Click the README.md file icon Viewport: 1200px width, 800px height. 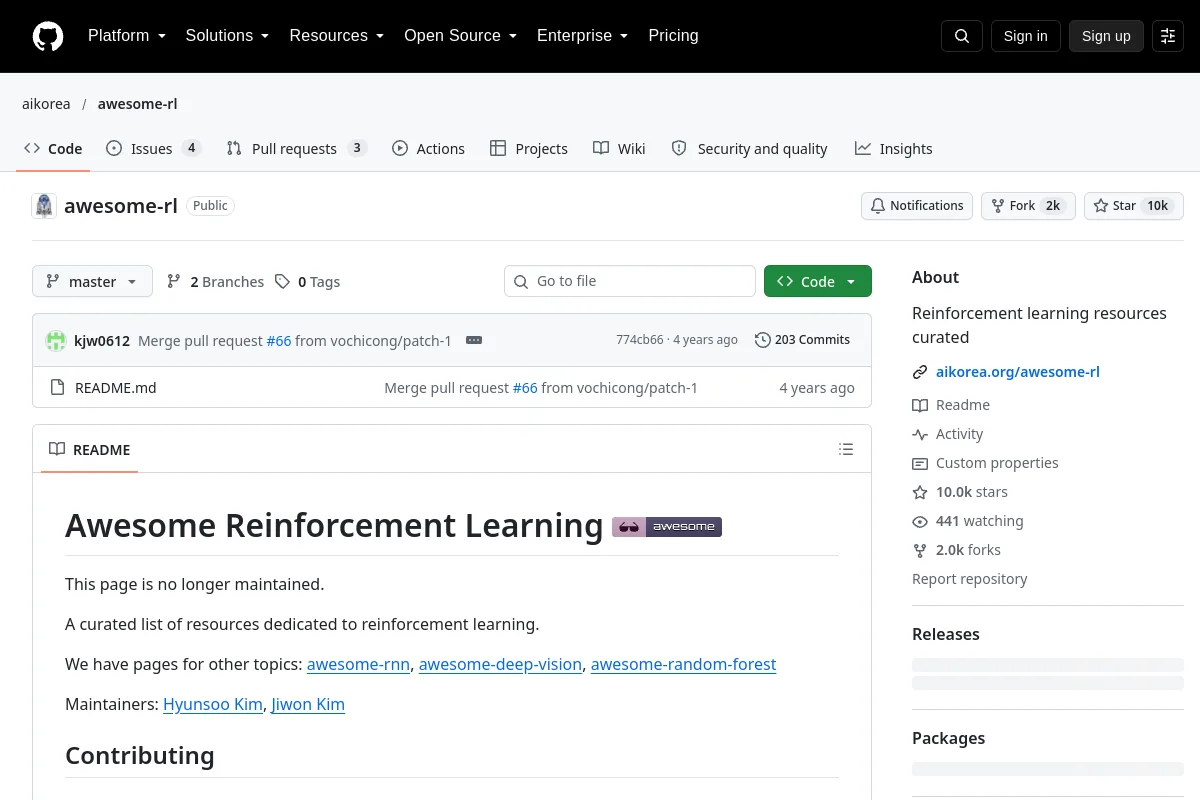tap(57, 388)
